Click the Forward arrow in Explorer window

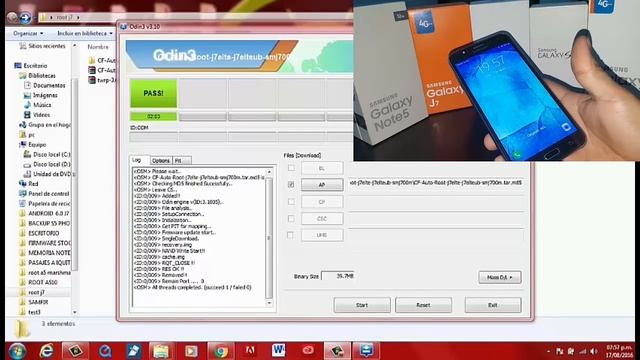point(25,18)
